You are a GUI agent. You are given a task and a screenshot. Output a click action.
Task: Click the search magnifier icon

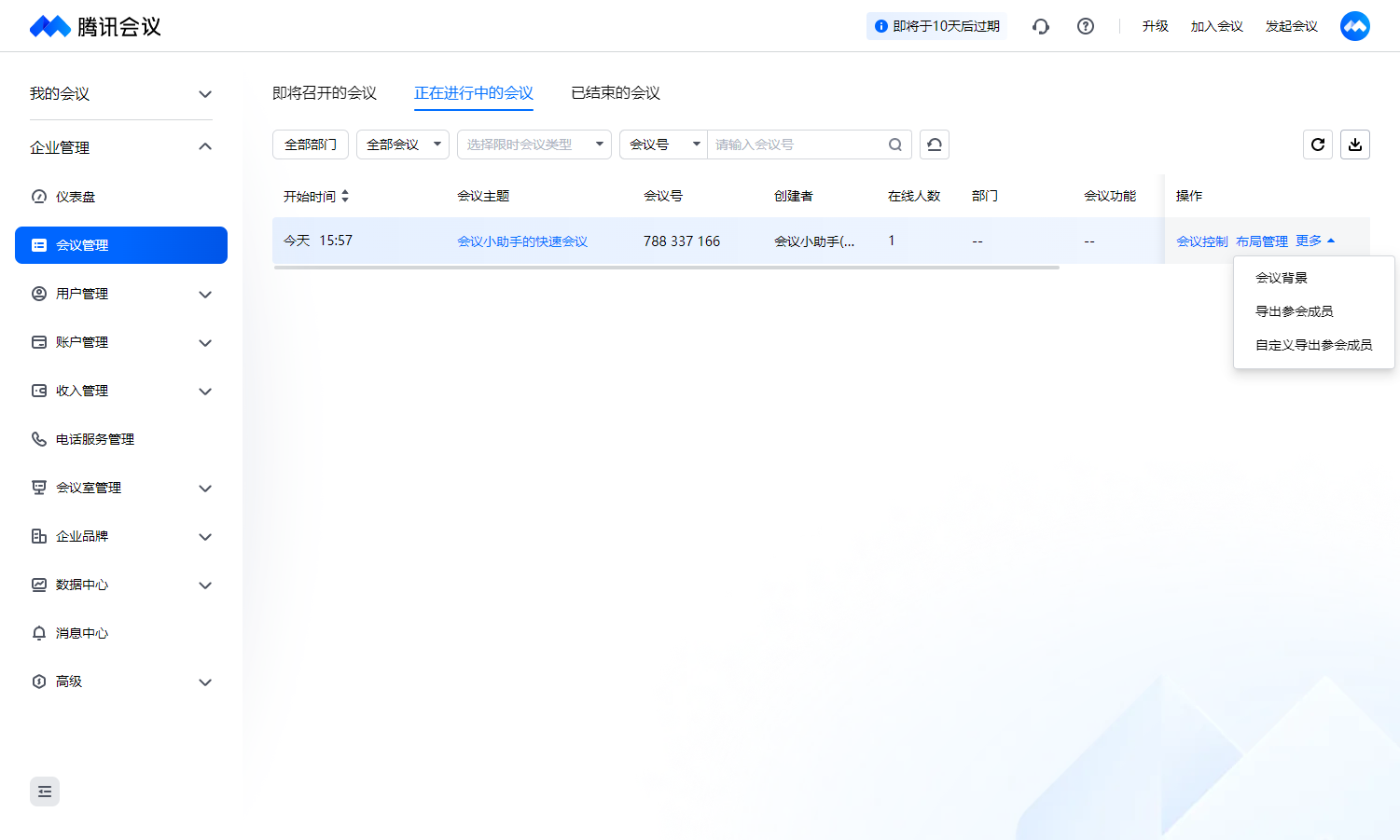(x=894, y=145)
